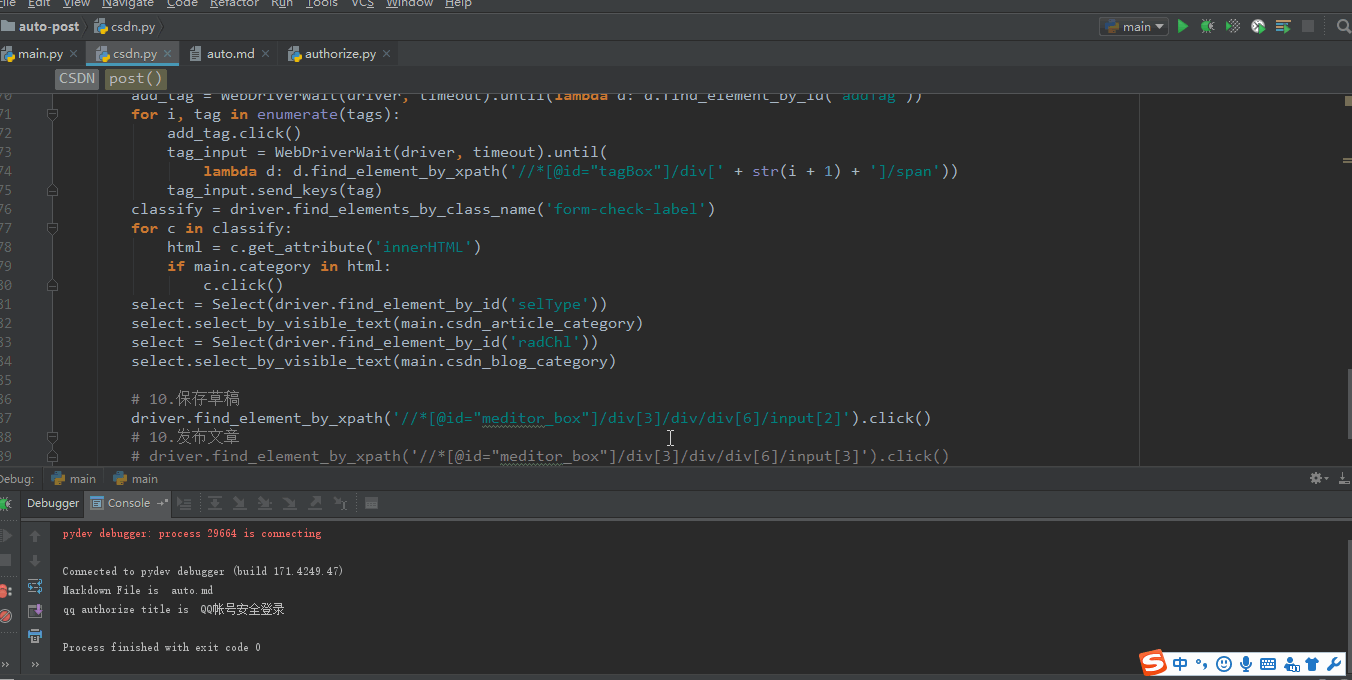This screenshot has width=1352, height=680.
Task: Open Sogou emoji smiley panel
Action: tap(1223, 664)
